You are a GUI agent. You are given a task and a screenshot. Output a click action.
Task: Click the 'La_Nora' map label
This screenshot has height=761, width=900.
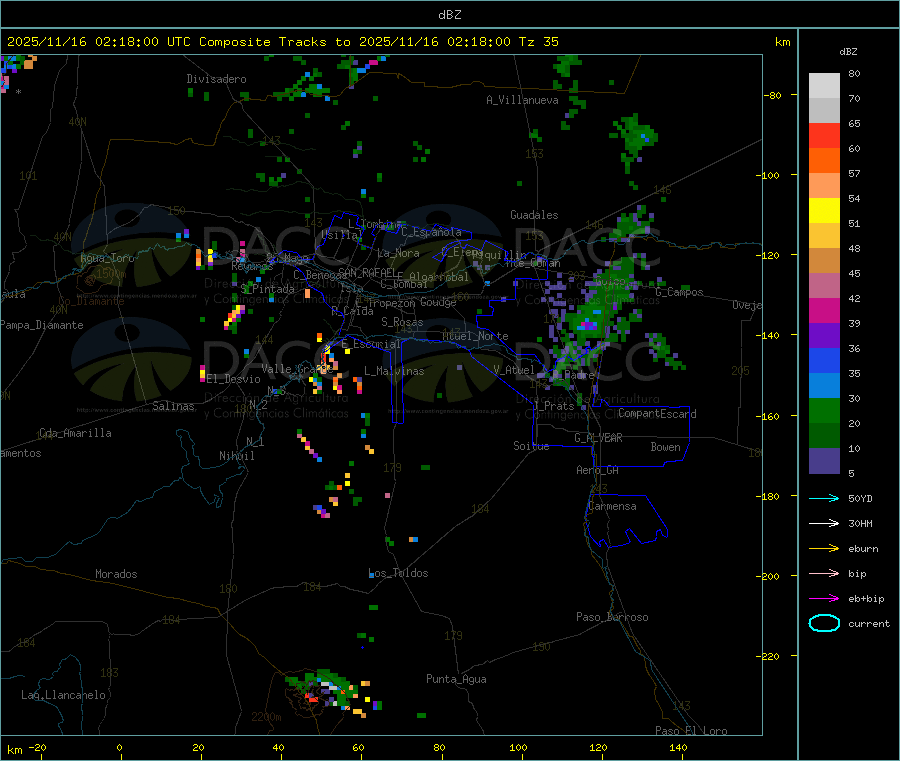pyautogui.click(x=398, y=253)
